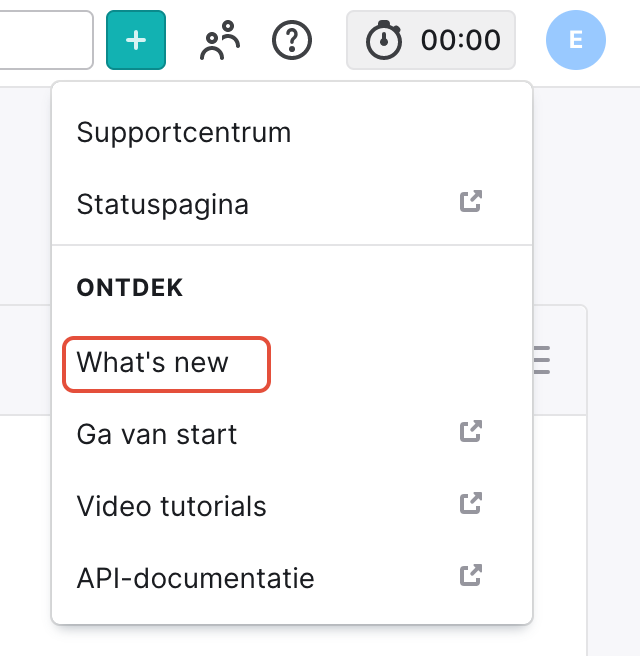Select the API-documentatie menu entry
This screenshot has width=640, height=656.
pos(196,578)
